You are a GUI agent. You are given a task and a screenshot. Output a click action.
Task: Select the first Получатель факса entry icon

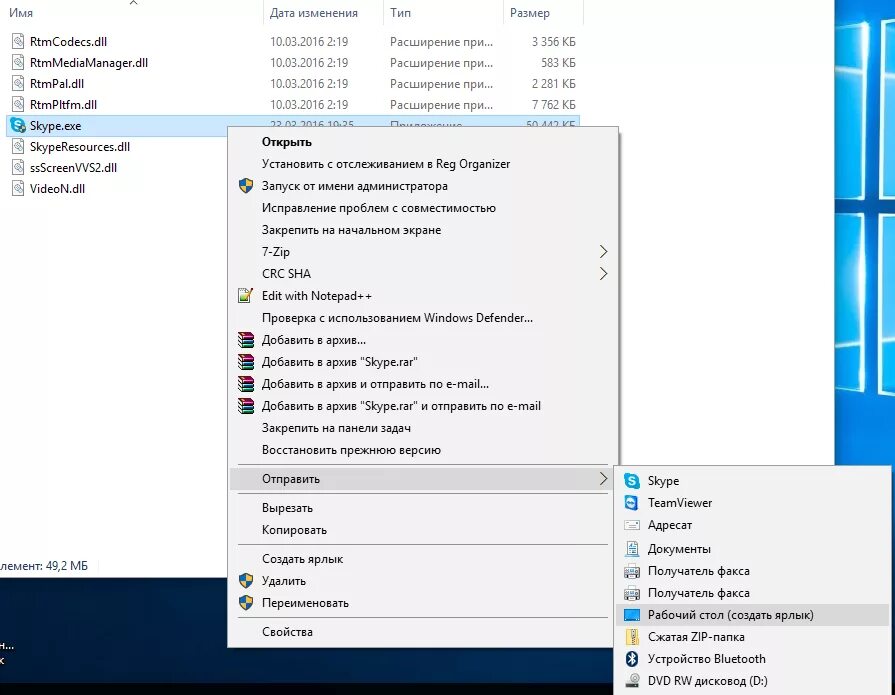coord(632,571)
